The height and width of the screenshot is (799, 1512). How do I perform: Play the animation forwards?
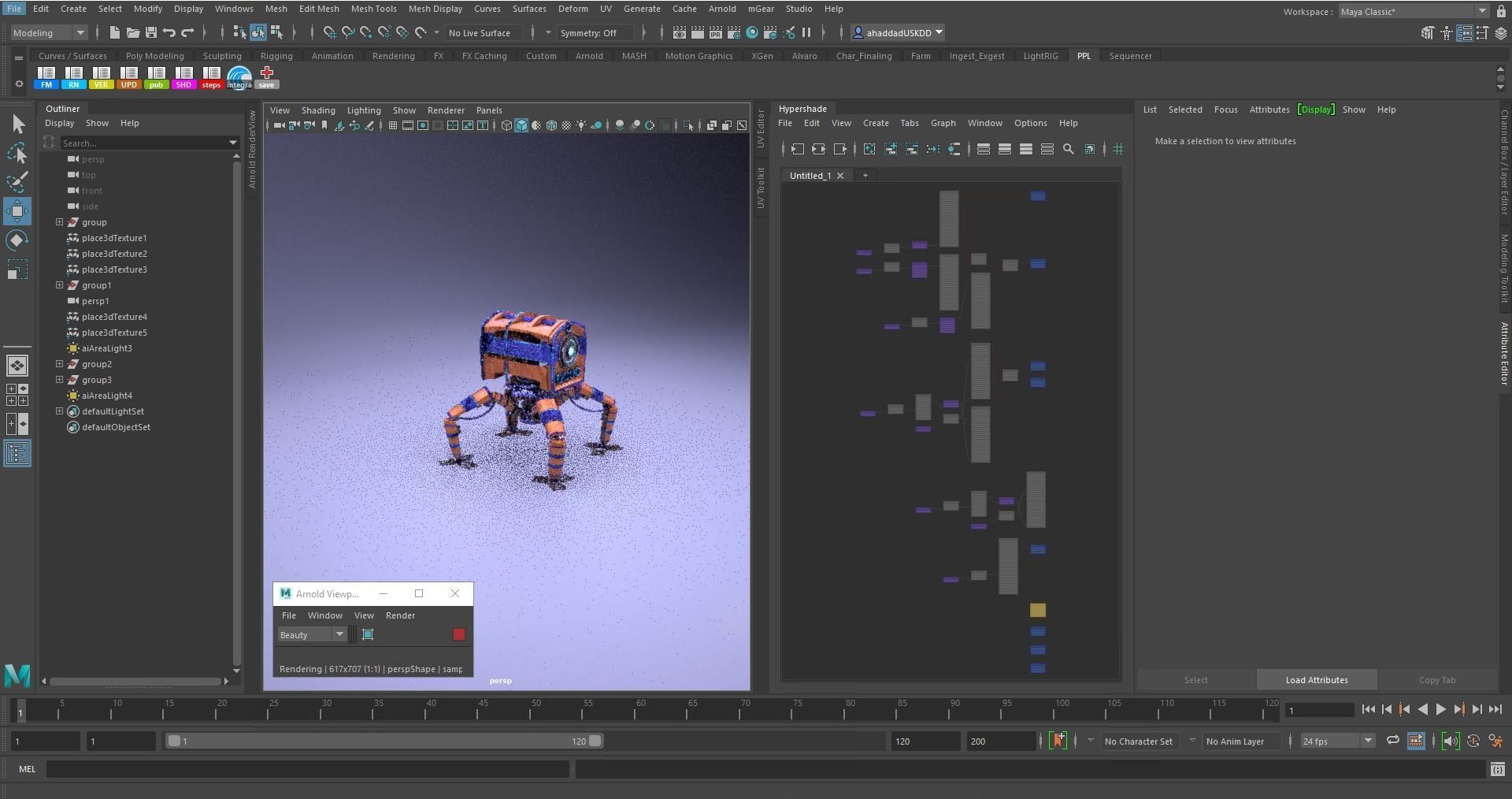coord(1441,710)
